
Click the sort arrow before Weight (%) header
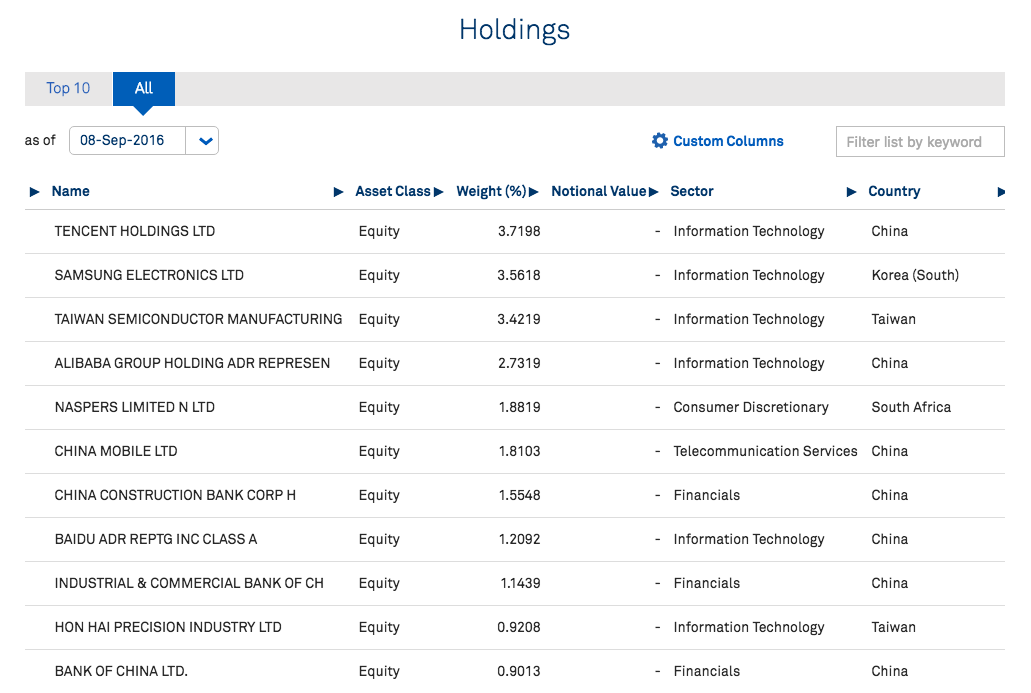pyautogui.click(x=439, y=192)
